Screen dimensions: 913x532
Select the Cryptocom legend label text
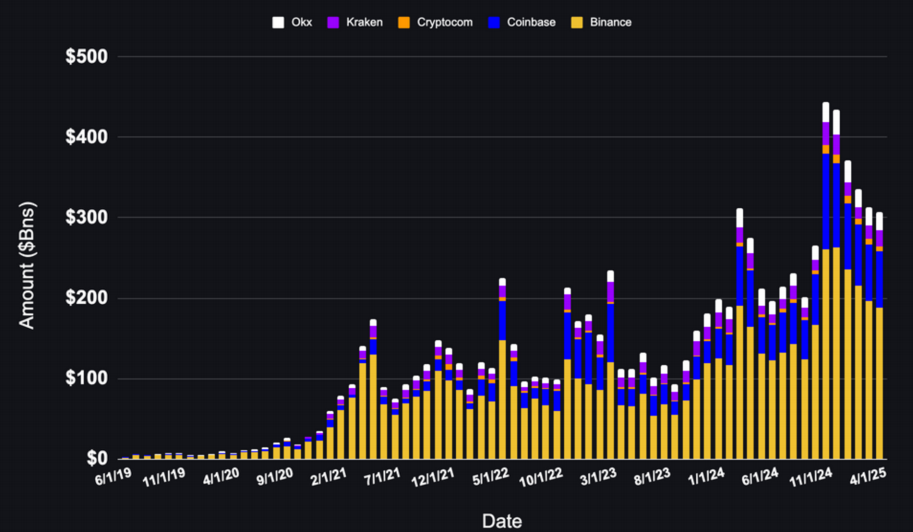444,22
